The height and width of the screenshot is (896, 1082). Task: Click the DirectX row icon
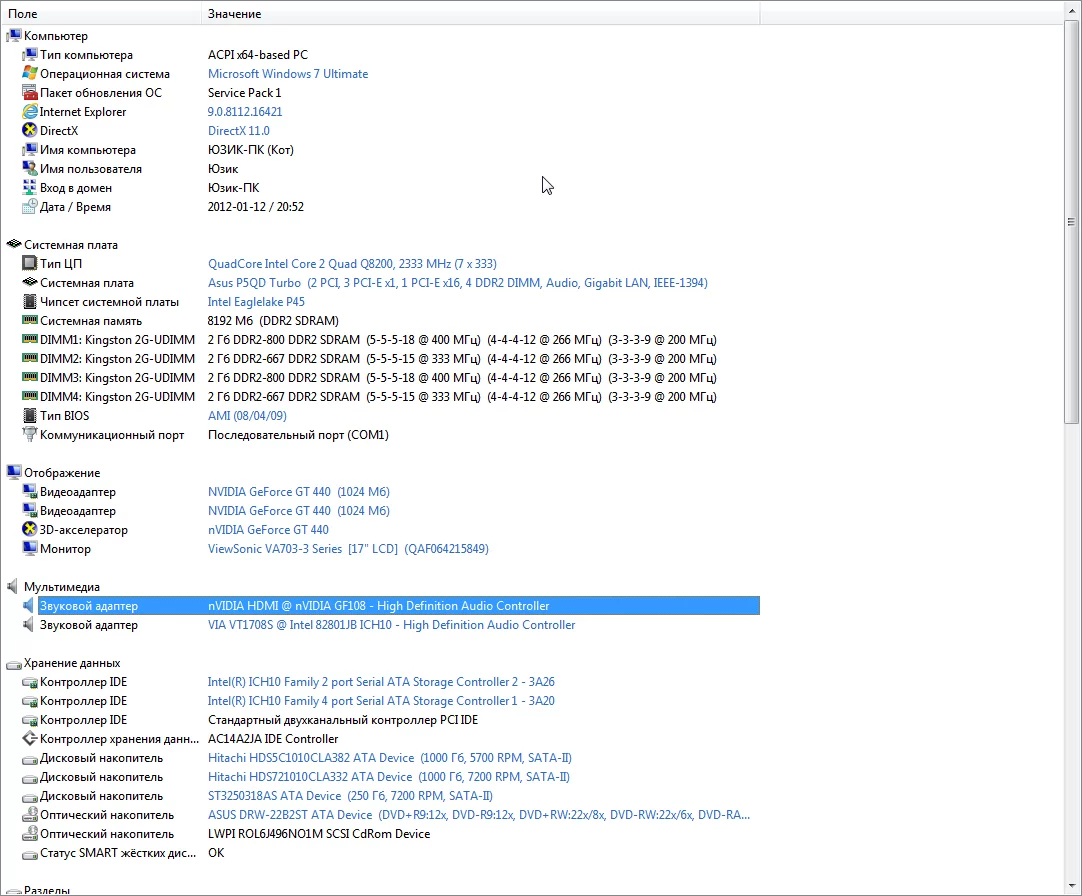coord(30,130)
